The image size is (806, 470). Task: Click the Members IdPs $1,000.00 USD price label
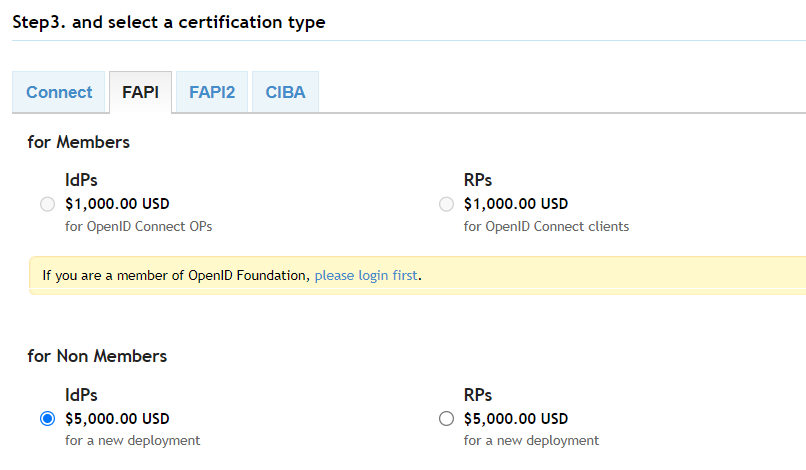pos(117,204)
